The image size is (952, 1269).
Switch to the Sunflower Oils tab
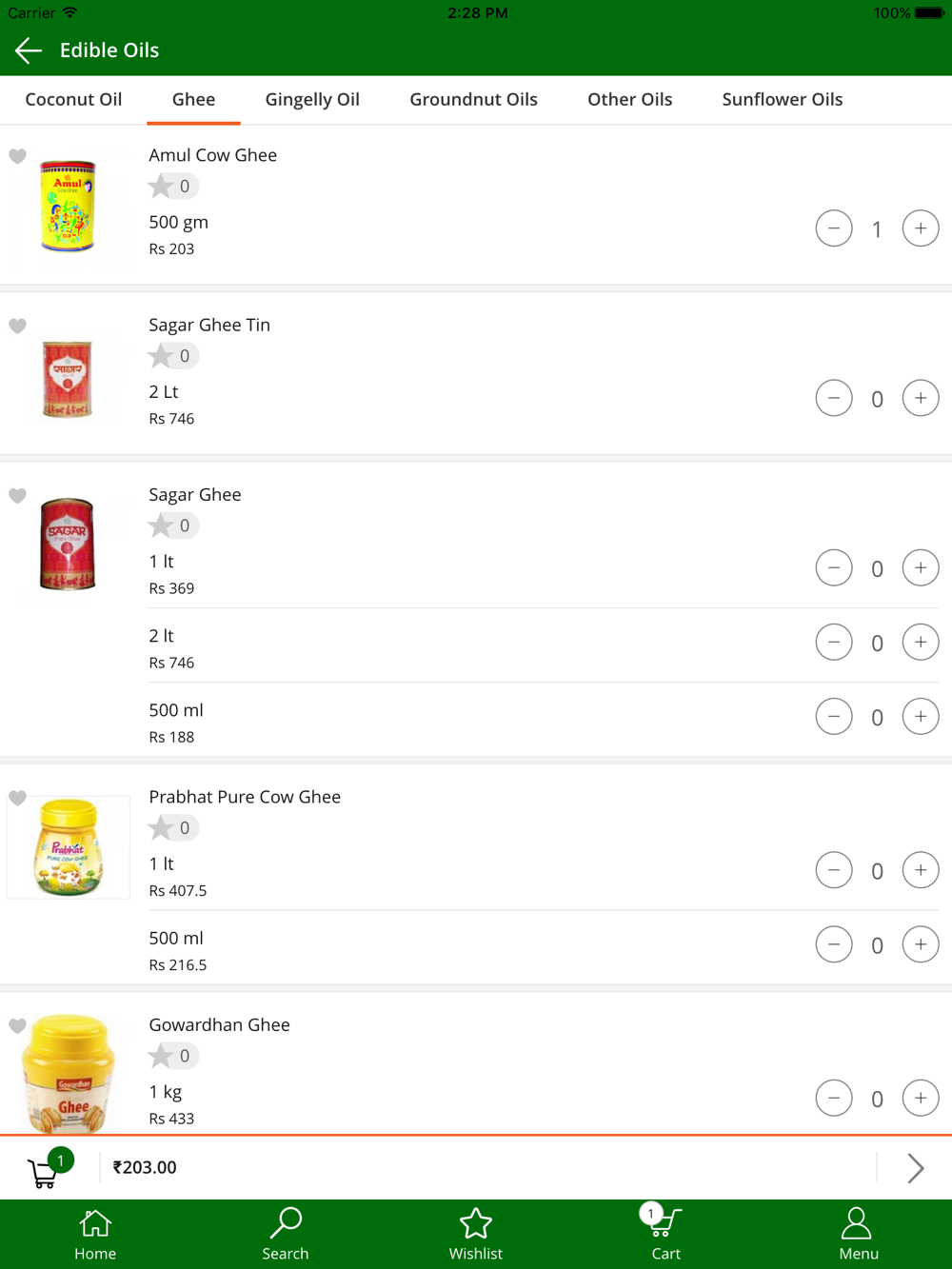point(783,99)
